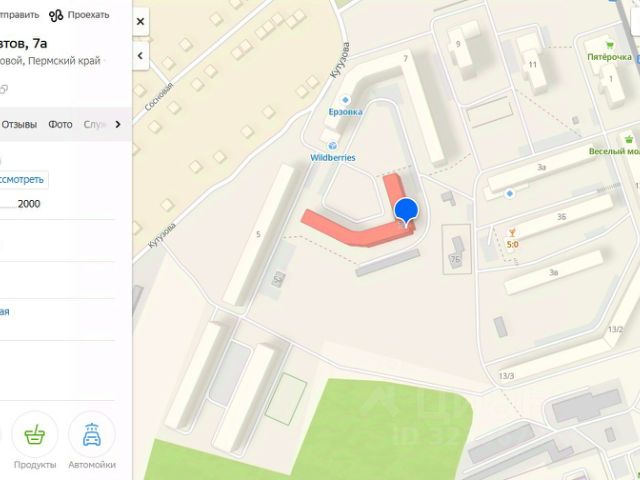This screenshot has width=640, height=480.
Task: Collapse the side panel with left chevron
Action: (140, 56)
